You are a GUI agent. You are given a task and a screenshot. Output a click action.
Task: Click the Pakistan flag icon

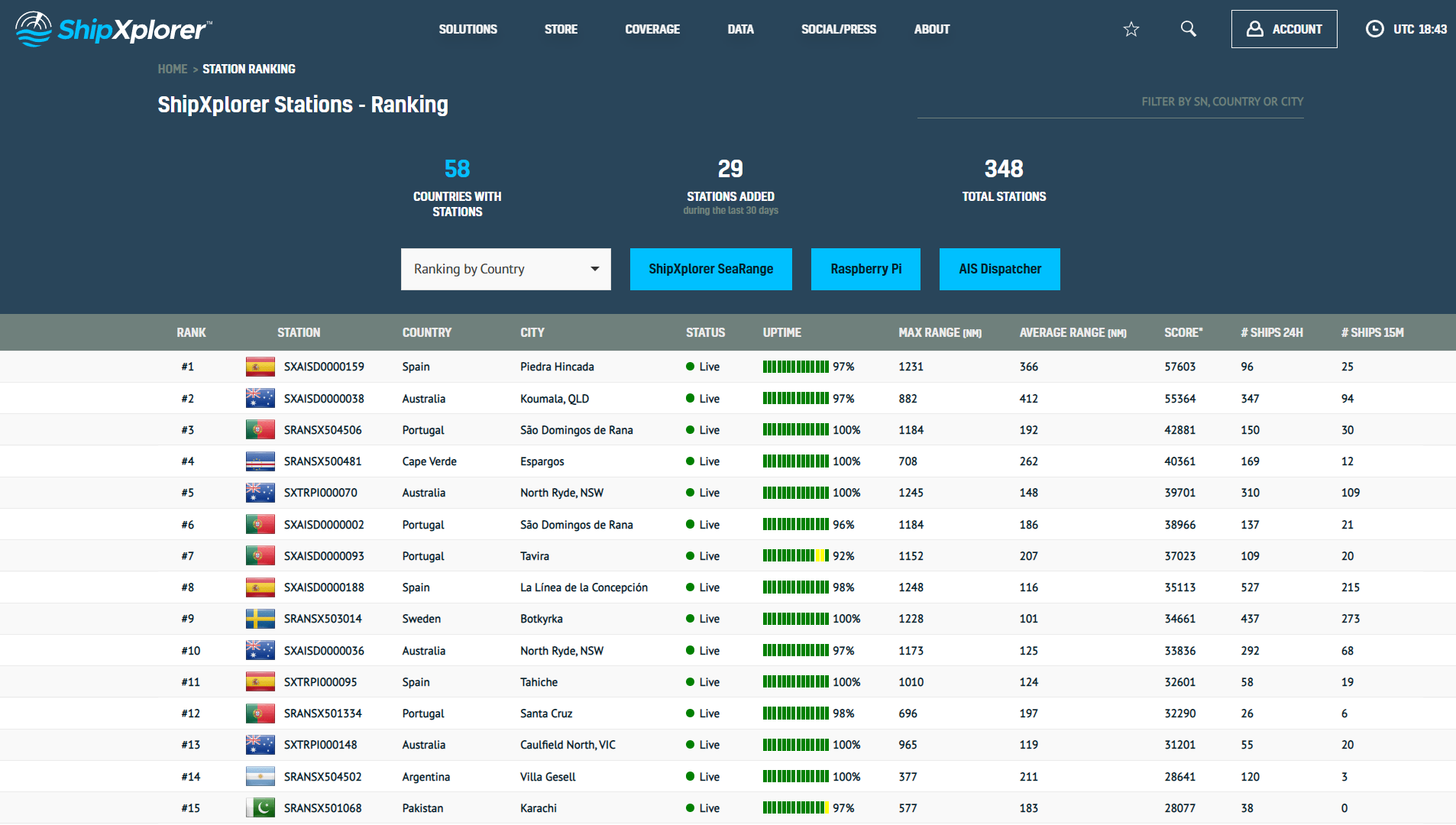coord(260,808)
